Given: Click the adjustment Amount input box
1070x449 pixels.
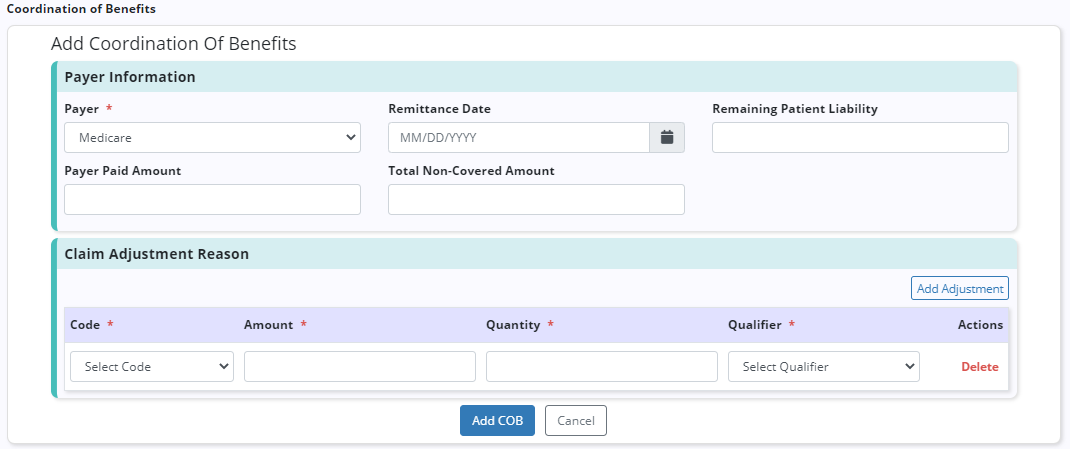Looking at the screenshot, I should coord(359,367).
